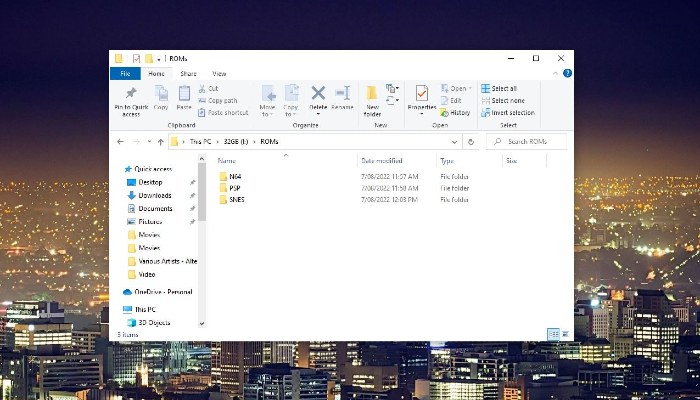Switch to Large icons view icon
Screen dimensions: 700x400
point(565,334)
